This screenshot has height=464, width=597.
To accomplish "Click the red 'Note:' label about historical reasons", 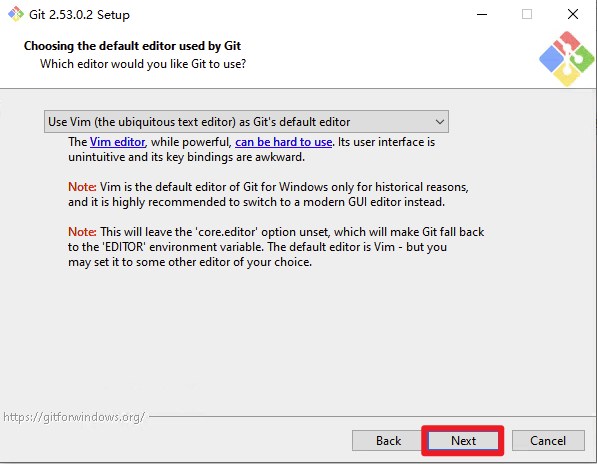I will [x=82, y=187].
